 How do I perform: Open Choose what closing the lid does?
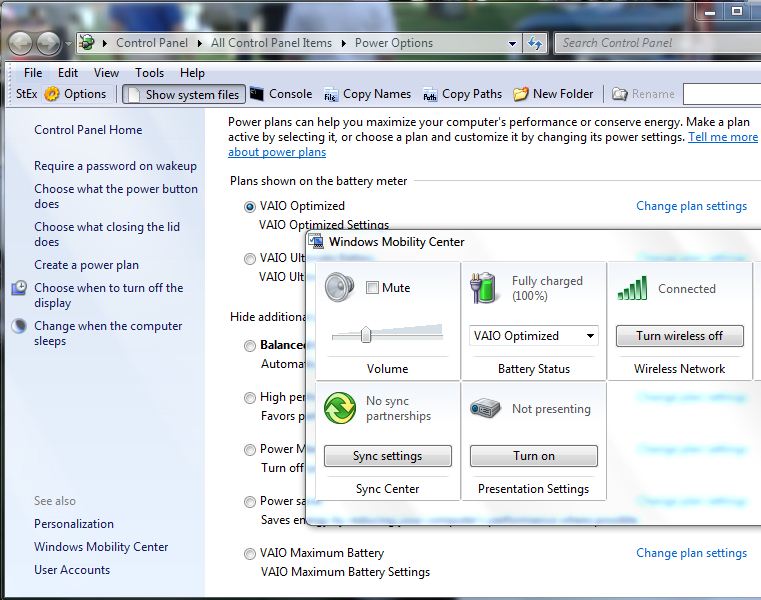coord(107,234)
